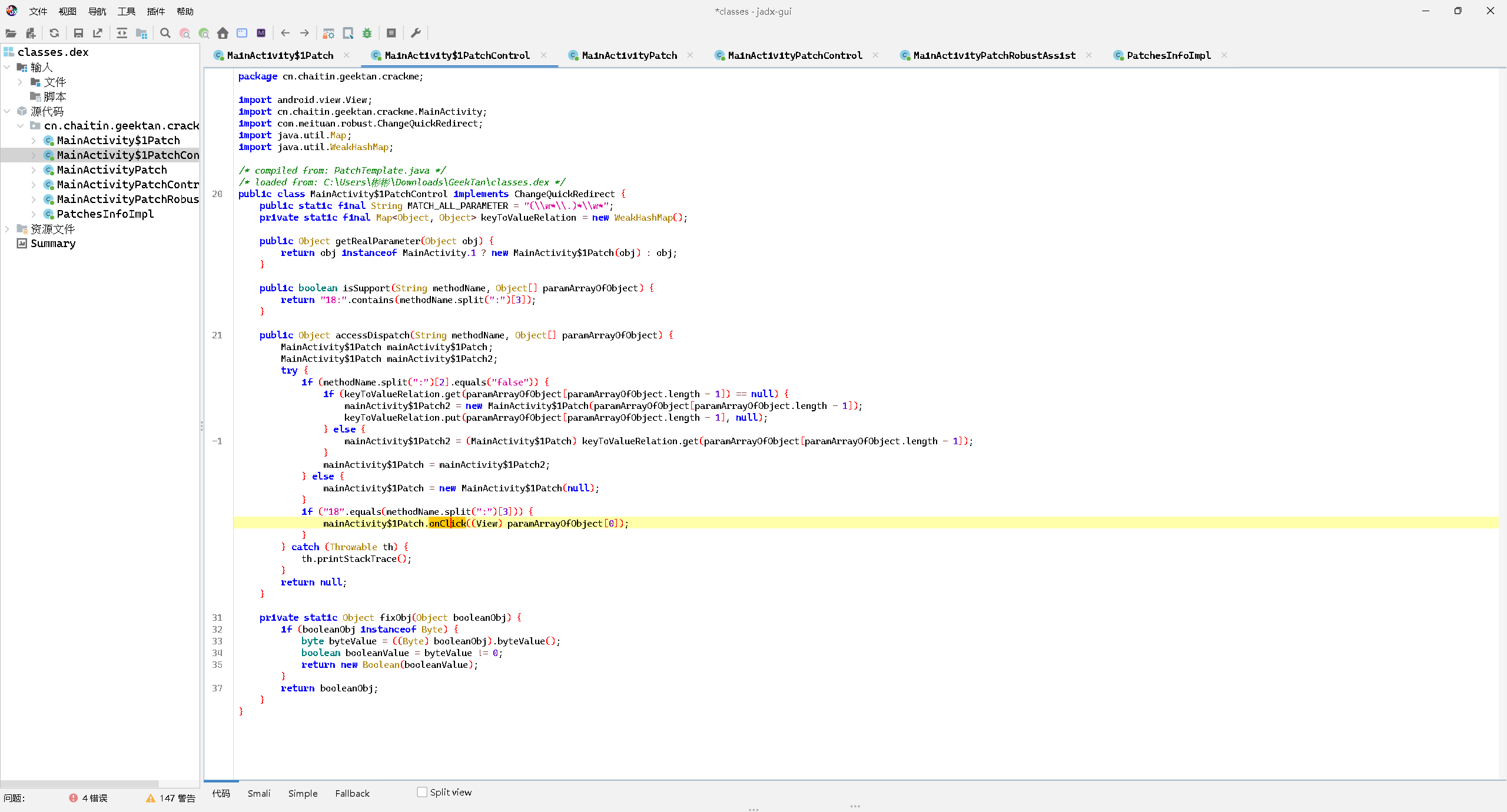
Task: Open the 工具 menu
Action: point(126,11)
